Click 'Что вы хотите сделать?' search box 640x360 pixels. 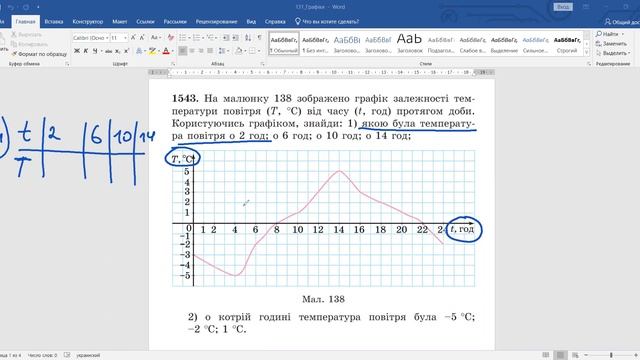327,22
